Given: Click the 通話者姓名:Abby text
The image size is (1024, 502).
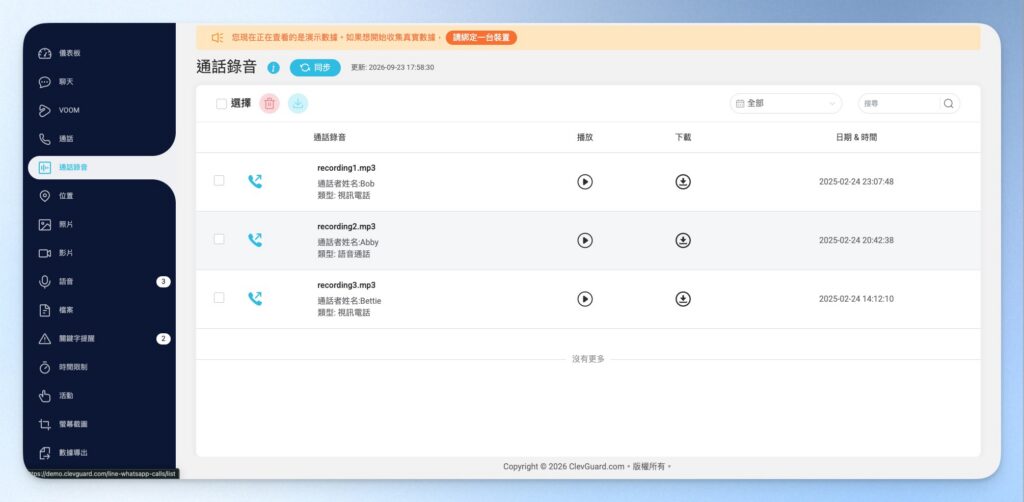Looking at the screenshot, I should point(348,242).
